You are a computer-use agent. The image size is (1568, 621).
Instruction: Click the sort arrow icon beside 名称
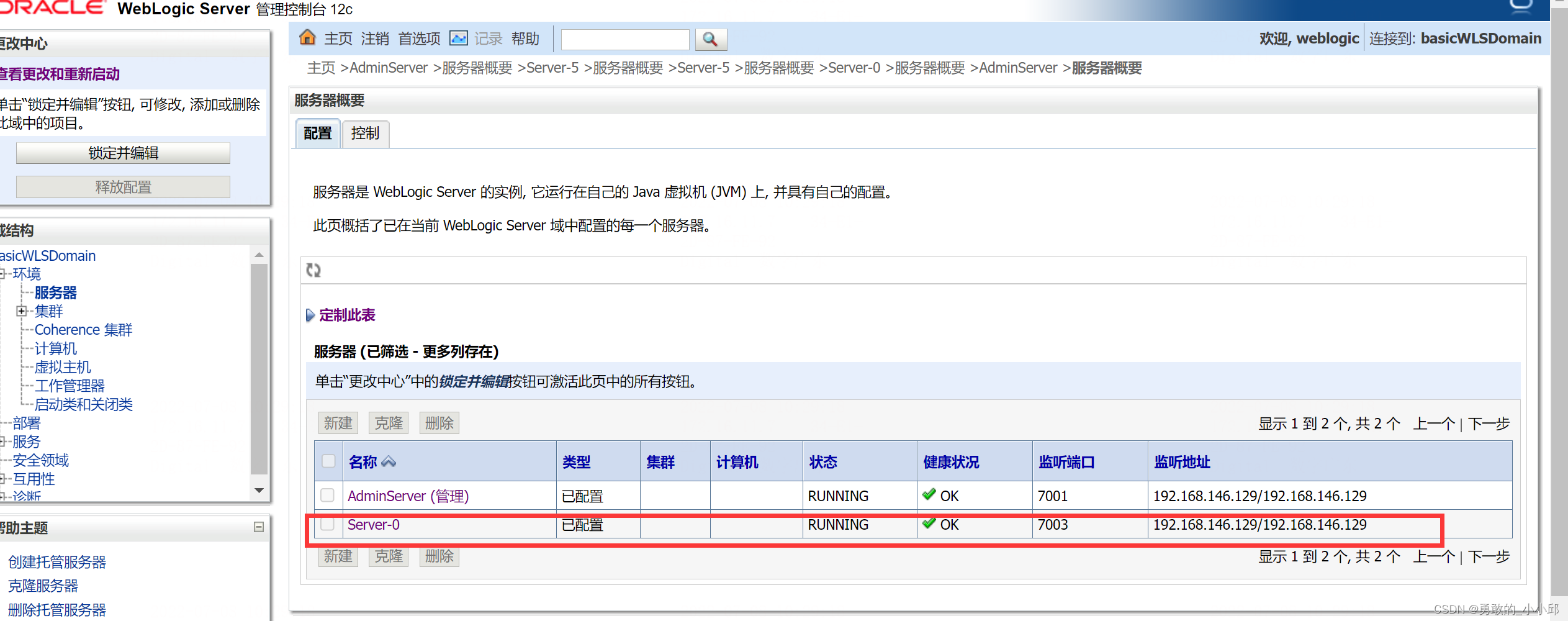[389, 461]
